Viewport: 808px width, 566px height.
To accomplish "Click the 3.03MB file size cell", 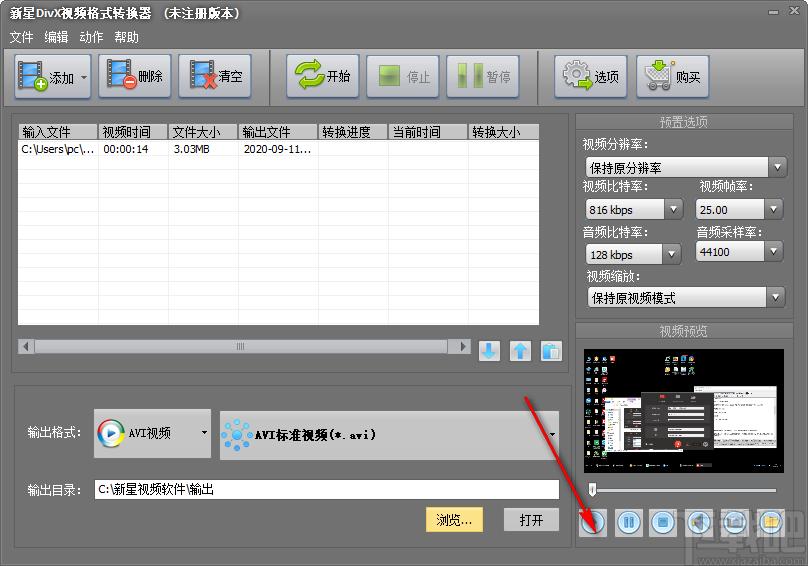I will click(x=192, y=149).
